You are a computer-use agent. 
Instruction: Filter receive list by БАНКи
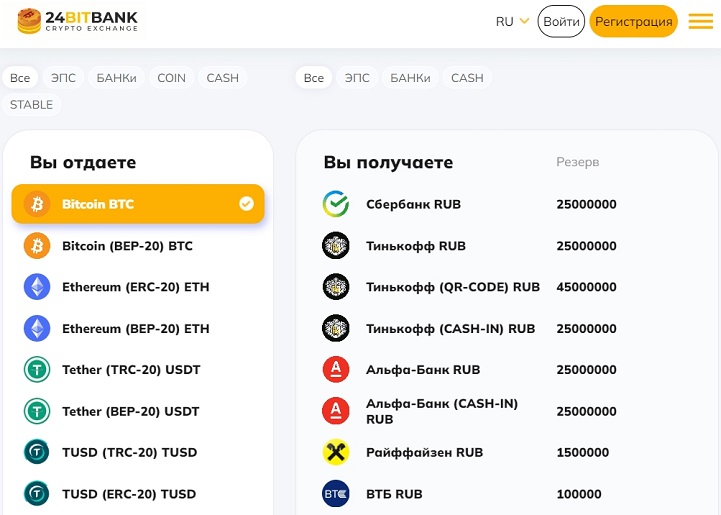pyautogui.click(x=410, y=78)
